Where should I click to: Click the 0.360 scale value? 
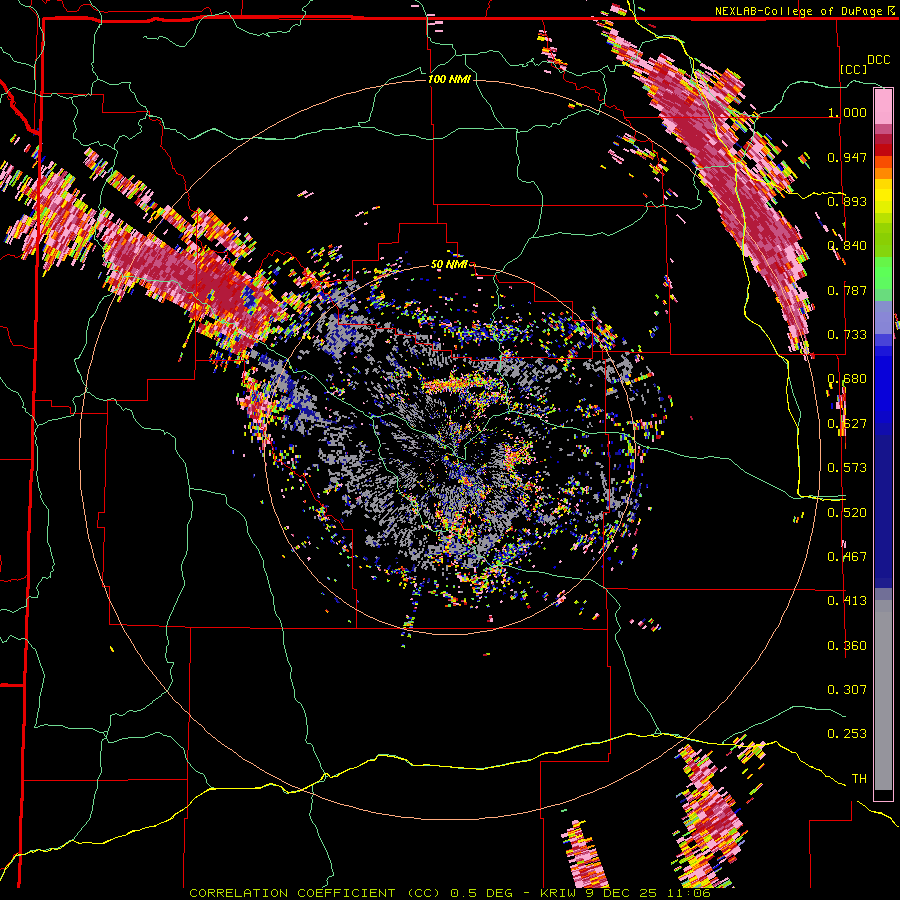847,646
